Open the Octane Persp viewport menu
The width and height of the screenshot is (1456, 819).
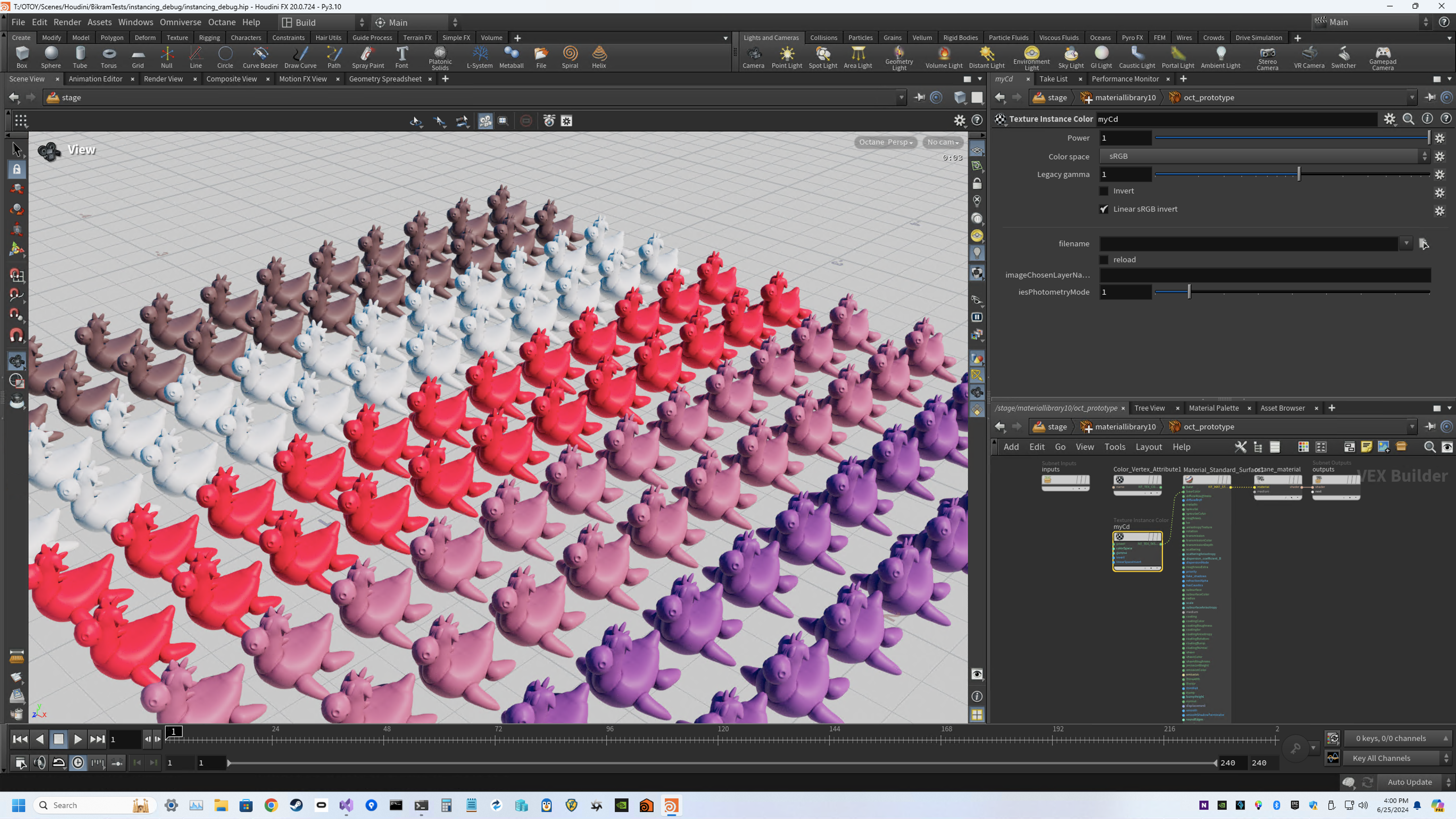[x=885, y=142]
